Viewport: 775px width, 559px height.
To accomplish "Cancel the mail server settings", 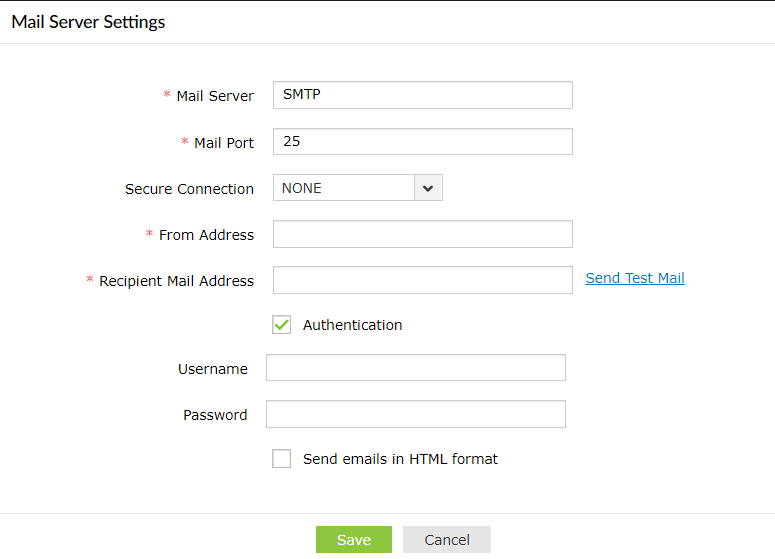I will click(x=447, y=540).
